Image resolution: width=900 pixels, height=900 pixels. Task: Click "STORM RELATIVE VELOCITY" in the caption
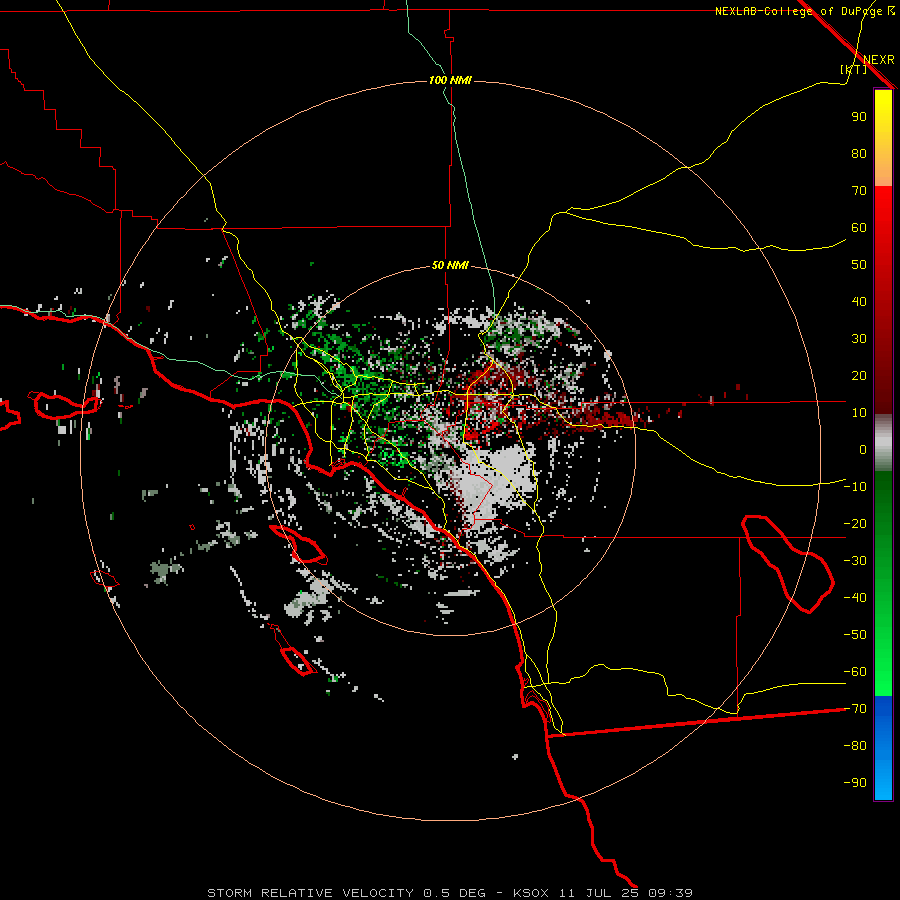(x=310, y=893)
